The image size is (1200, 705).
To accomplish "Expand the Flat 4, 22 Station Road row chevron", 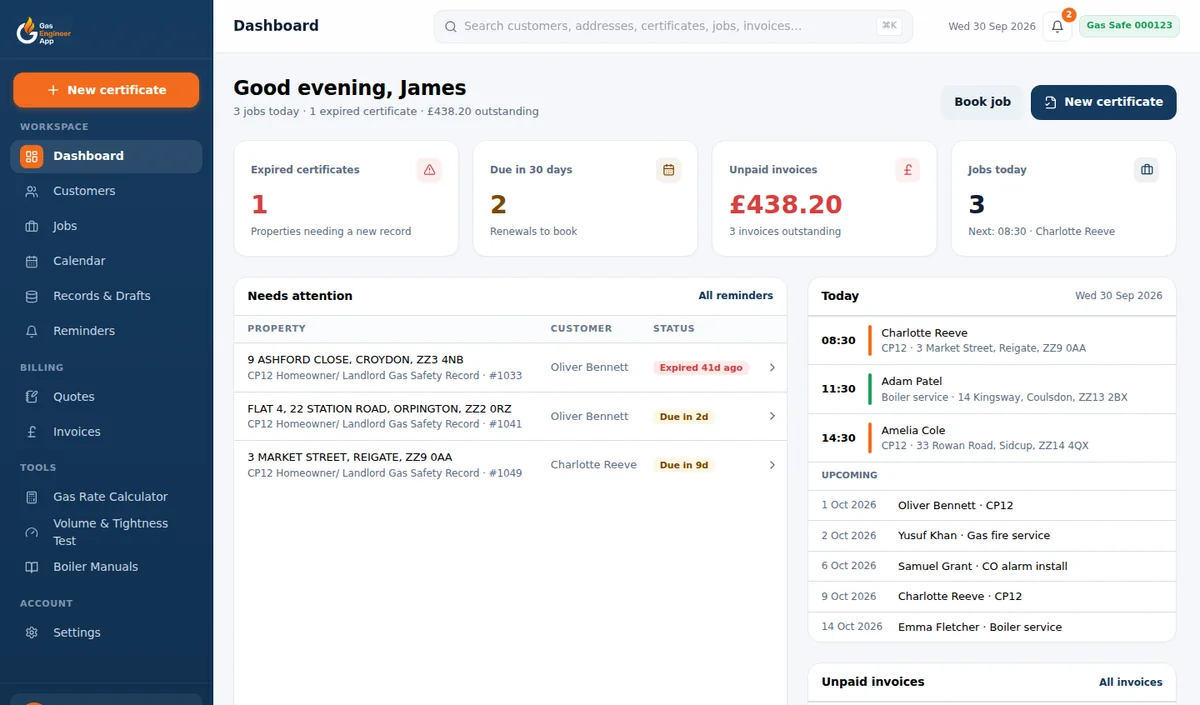I will click(x=772, y=416).
